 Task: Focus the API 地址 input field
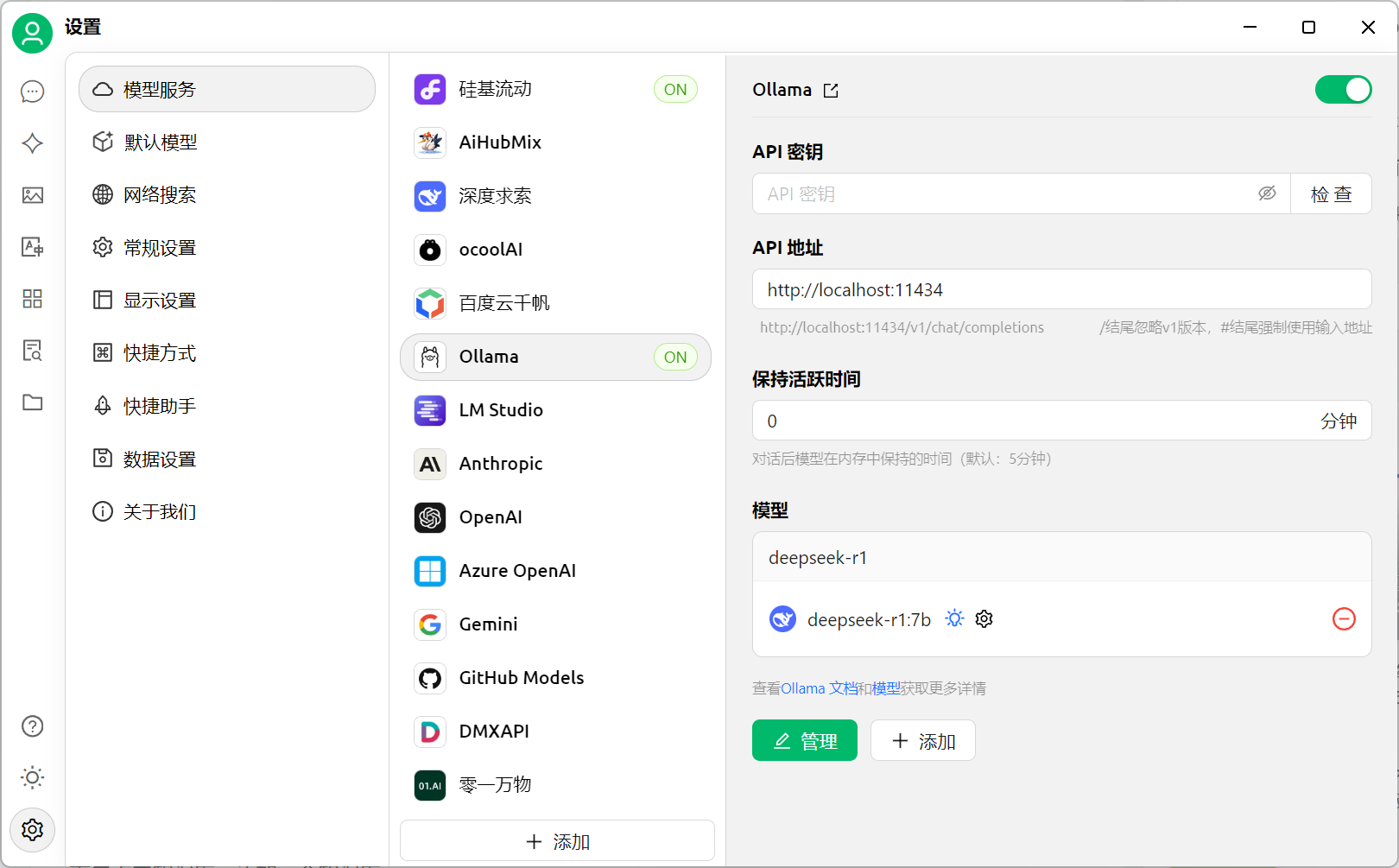(x=1062, y=289)
